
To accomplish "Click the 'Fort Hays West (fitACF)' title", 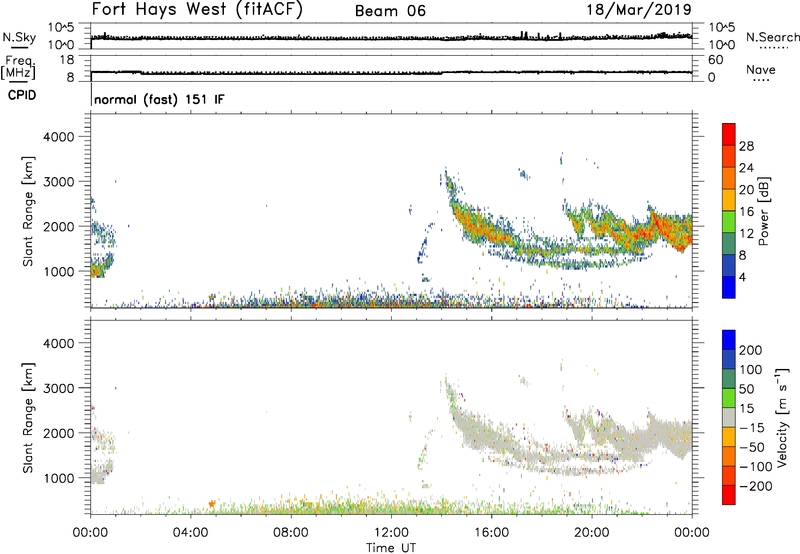I will (197, 10).
